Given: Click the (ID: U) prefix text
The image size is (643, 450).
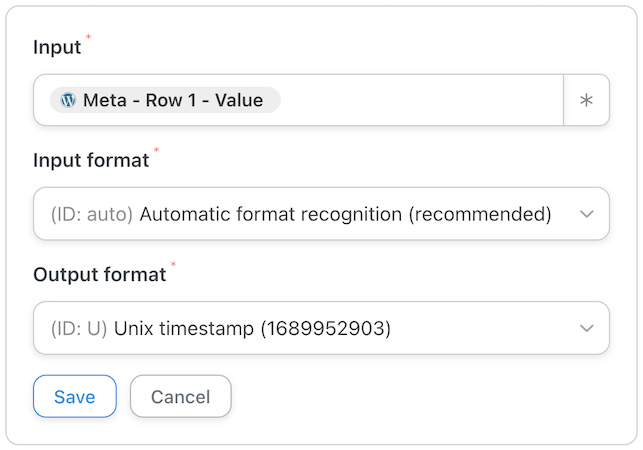Looking at the screenshot, I should (79, 329).
